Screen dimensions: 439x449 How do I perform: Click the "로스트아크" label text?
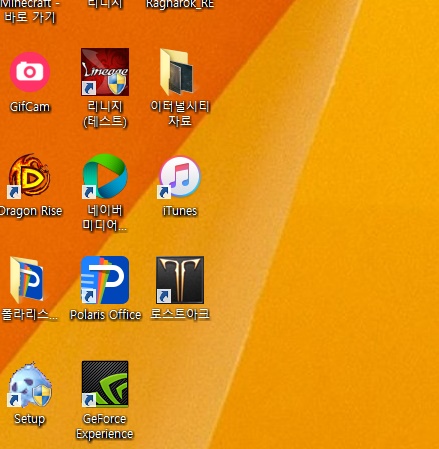(180, 314)
